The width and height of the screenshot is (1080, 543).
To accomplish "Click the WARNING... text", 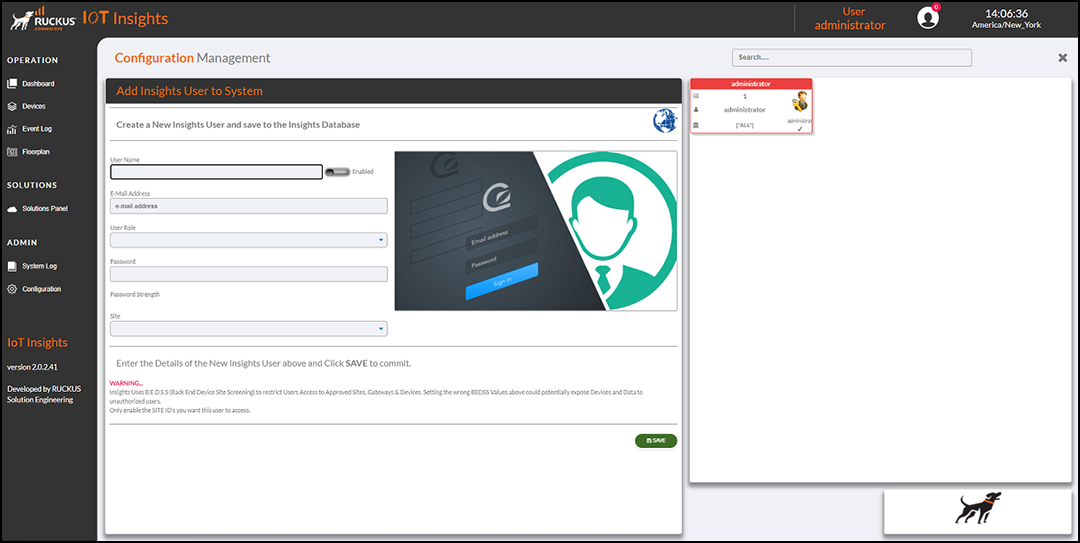I will coord(126,383).
